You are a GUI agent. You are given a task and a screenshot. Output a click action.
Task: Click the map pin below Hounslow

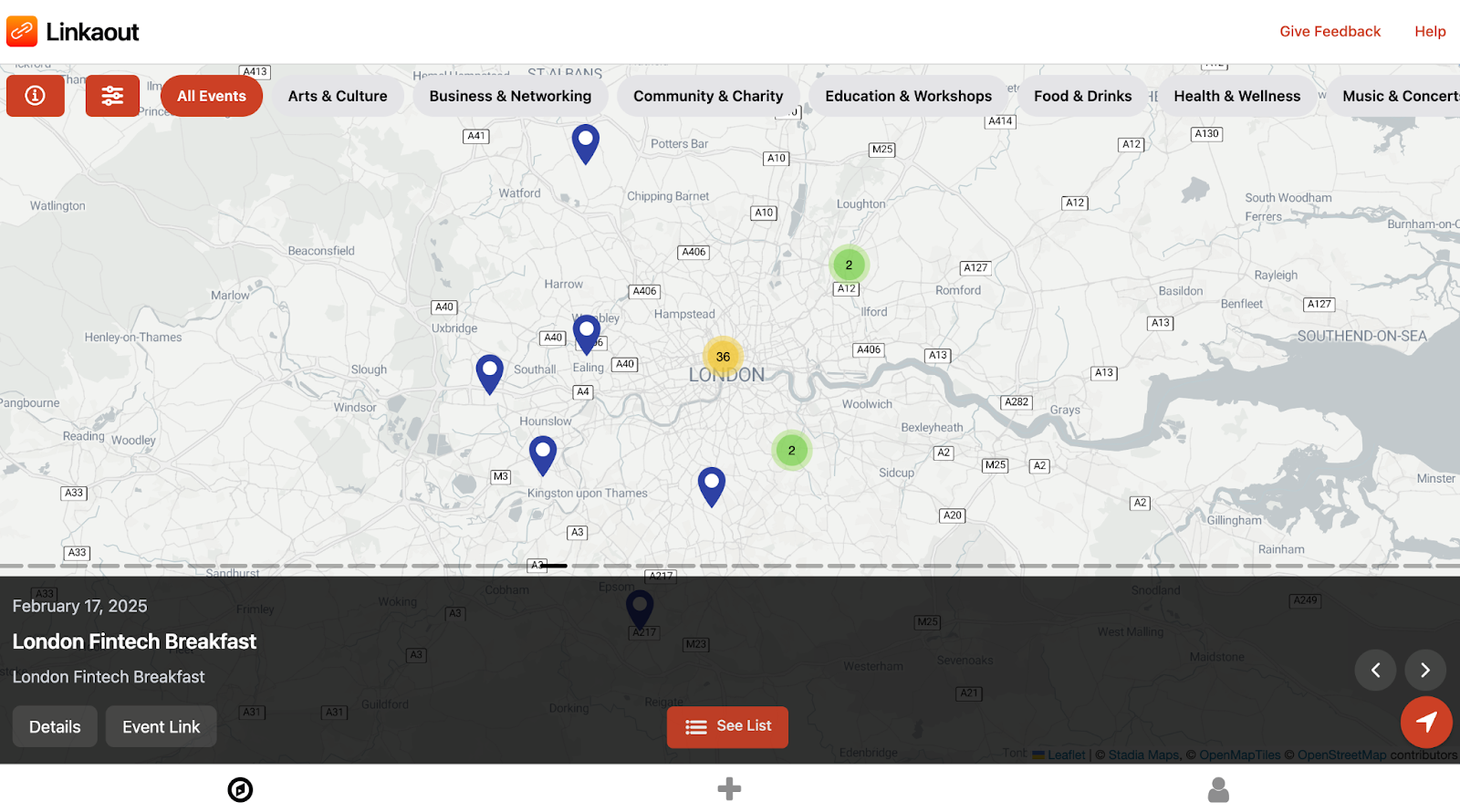[543, 455]
